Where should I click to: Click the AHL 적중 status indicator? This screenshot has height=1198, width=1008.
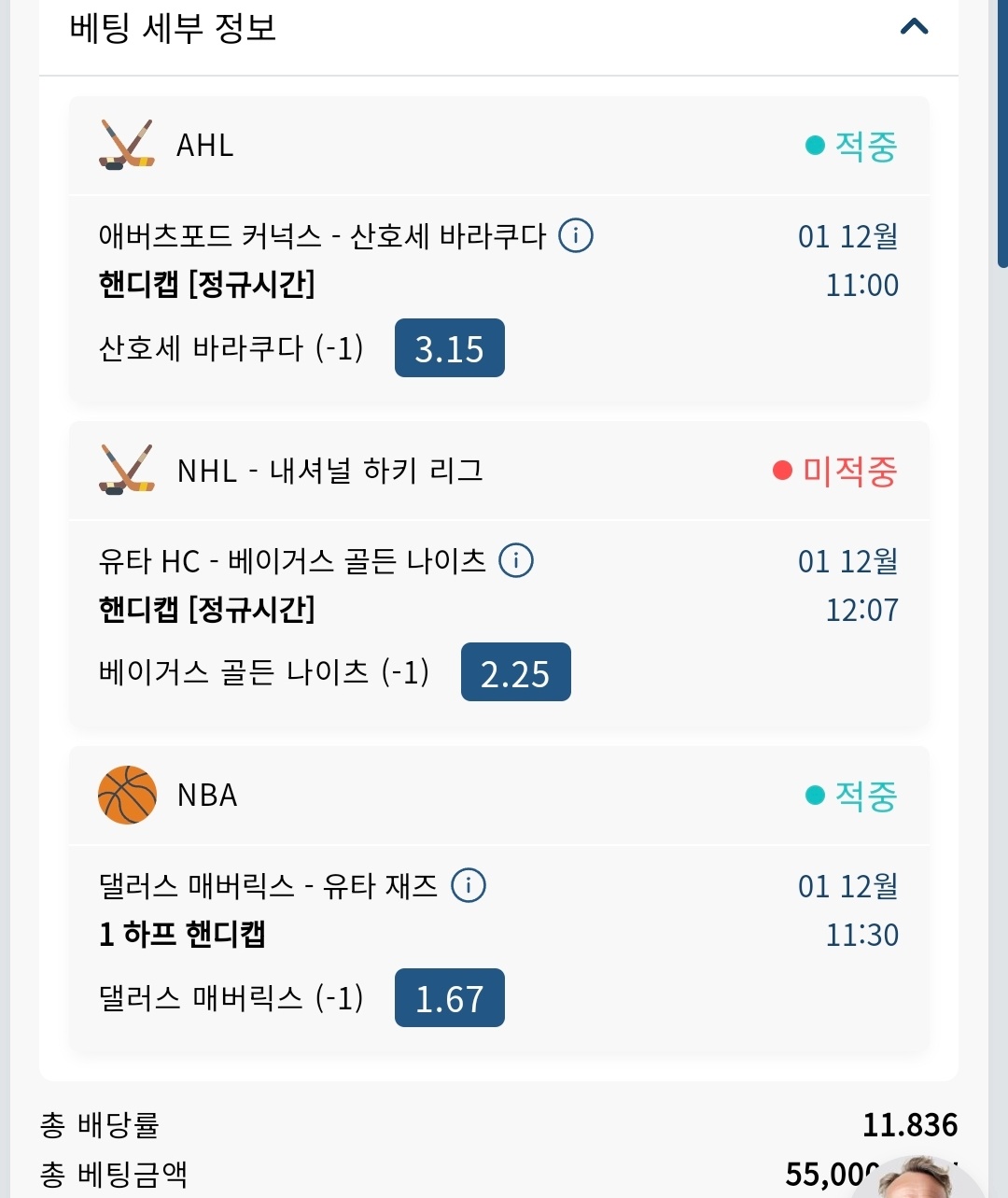point(851,146)
